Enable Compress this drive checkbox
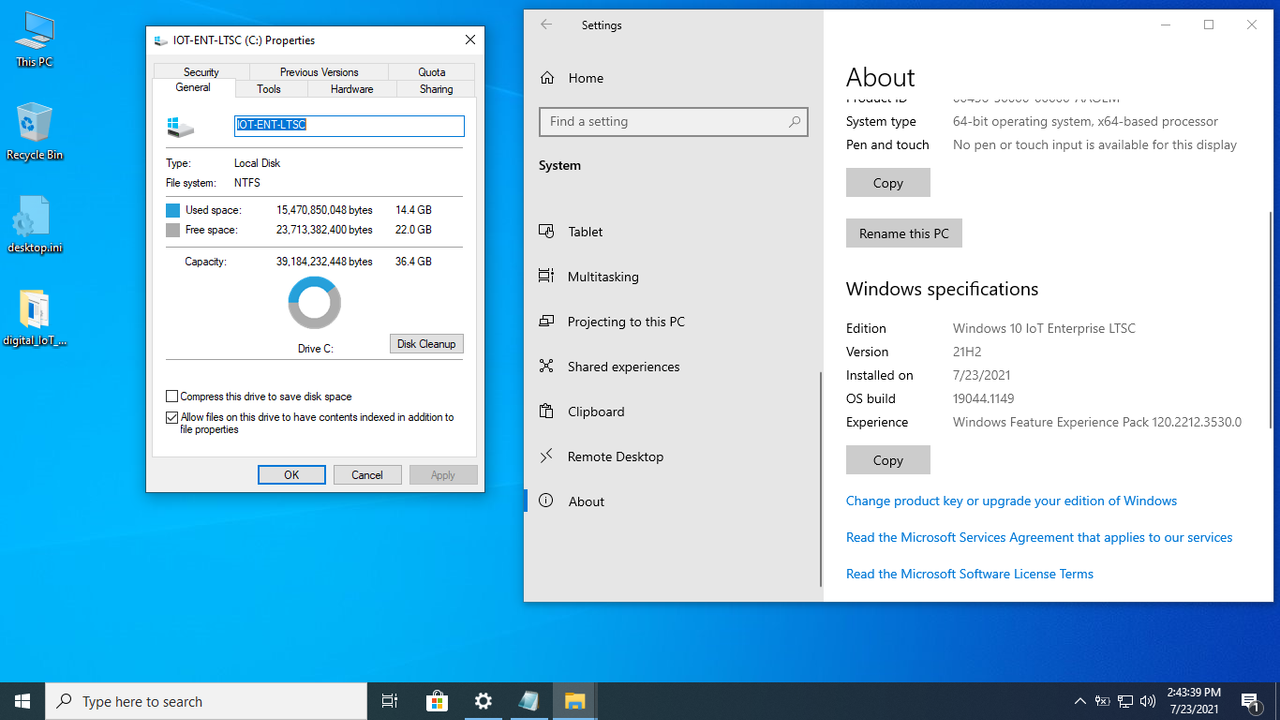1280x720 pixels. pos(172,397)
